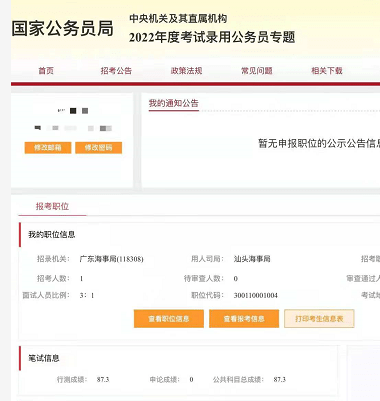Click the 招考人数 label
Image resolution: width=380 pixels, height=401 pixels.
(53, 278)
